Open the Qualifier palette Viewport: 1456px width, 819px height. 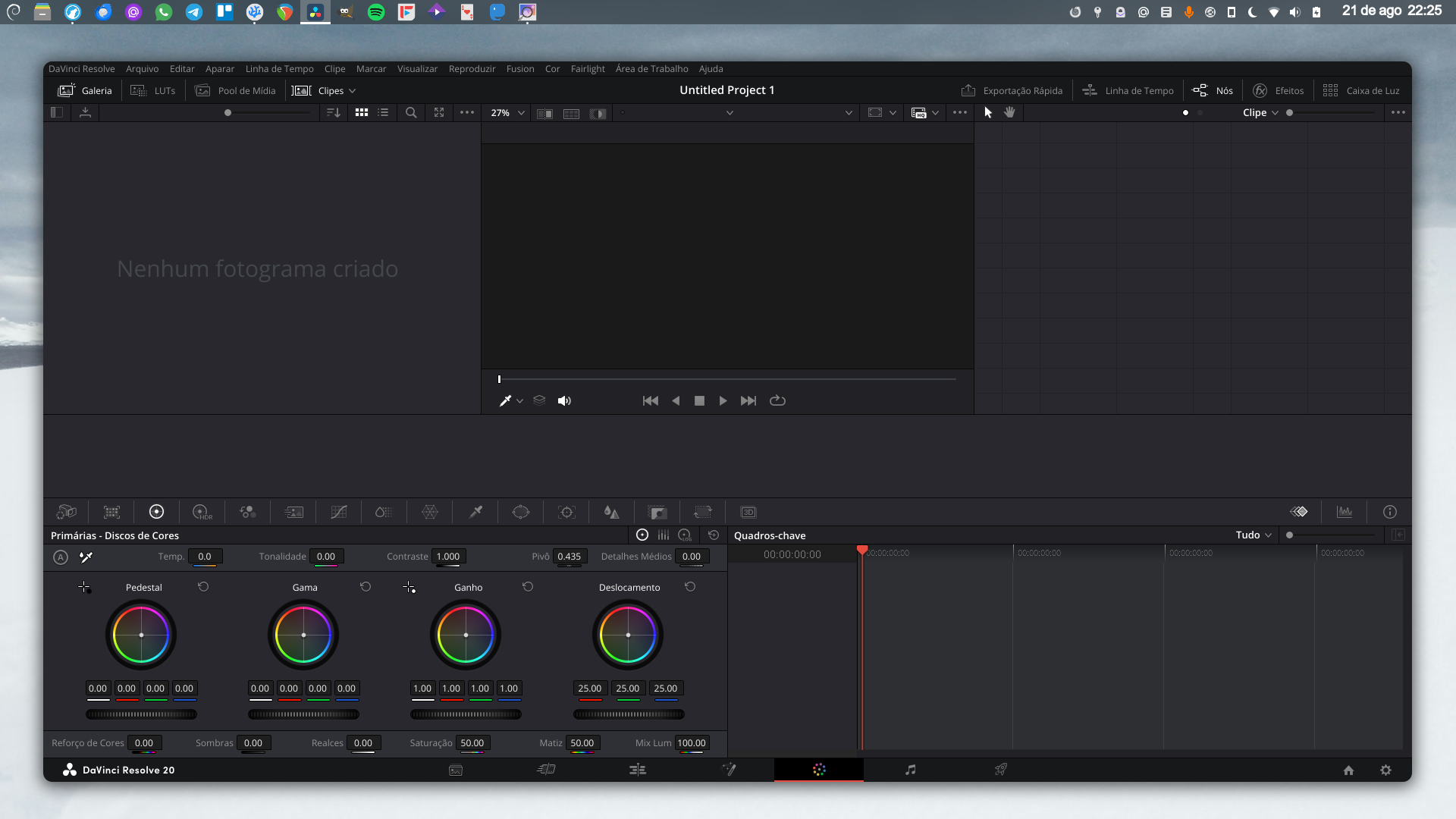475,512
